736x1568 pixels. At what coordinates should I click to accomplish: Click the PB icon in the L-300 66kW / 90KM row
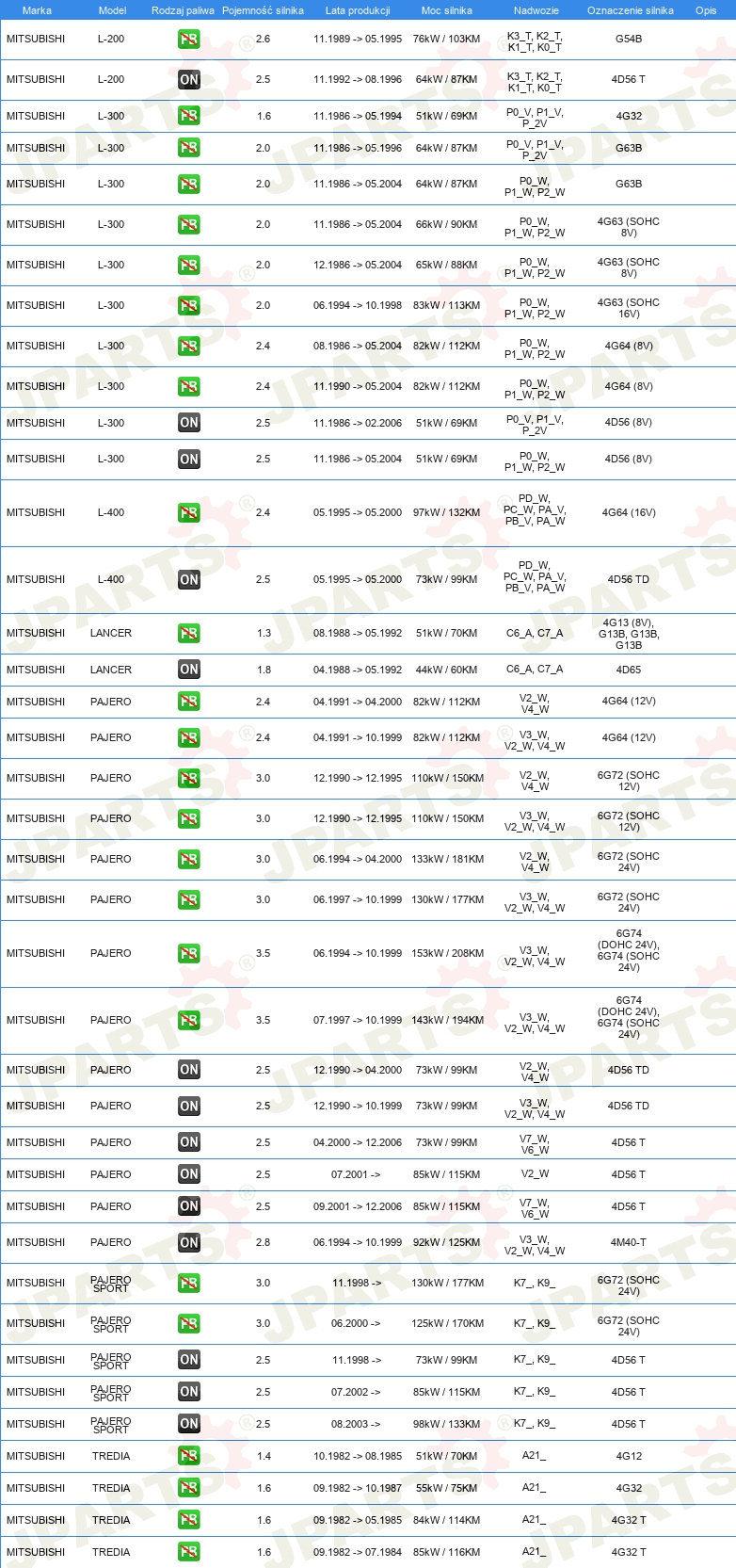pos(189,225)
